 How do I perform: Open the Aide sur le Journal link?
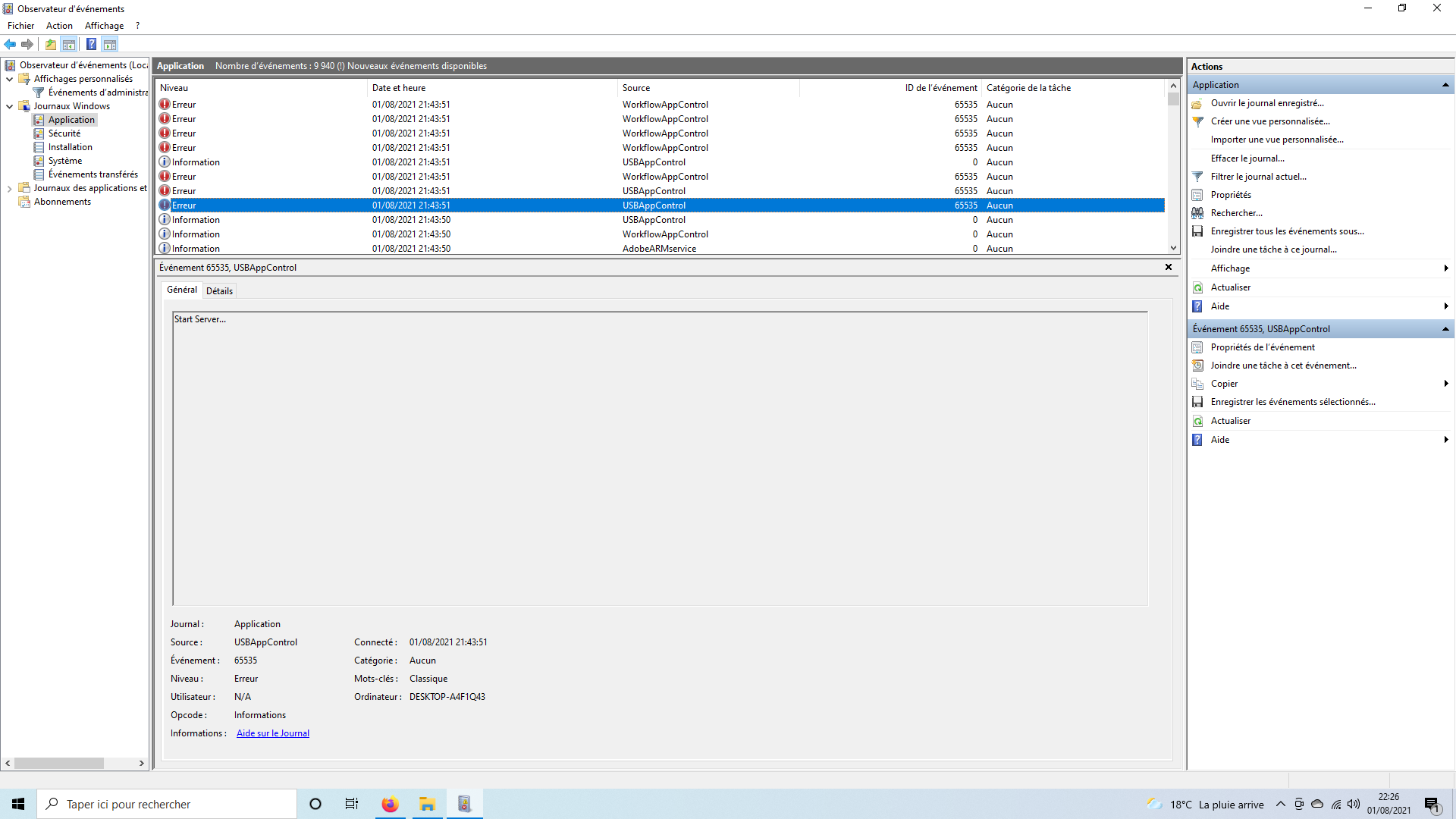[273, 733]
